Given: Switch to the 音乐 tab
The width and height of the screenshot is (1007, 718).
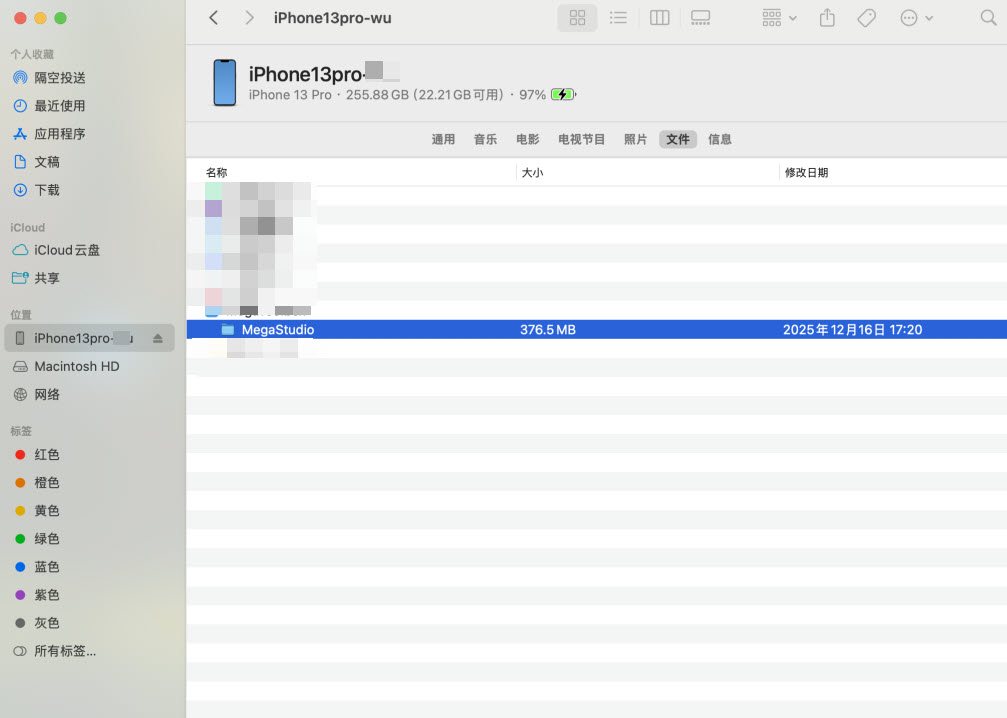Looking at the screenshot, I should [485, 139].
